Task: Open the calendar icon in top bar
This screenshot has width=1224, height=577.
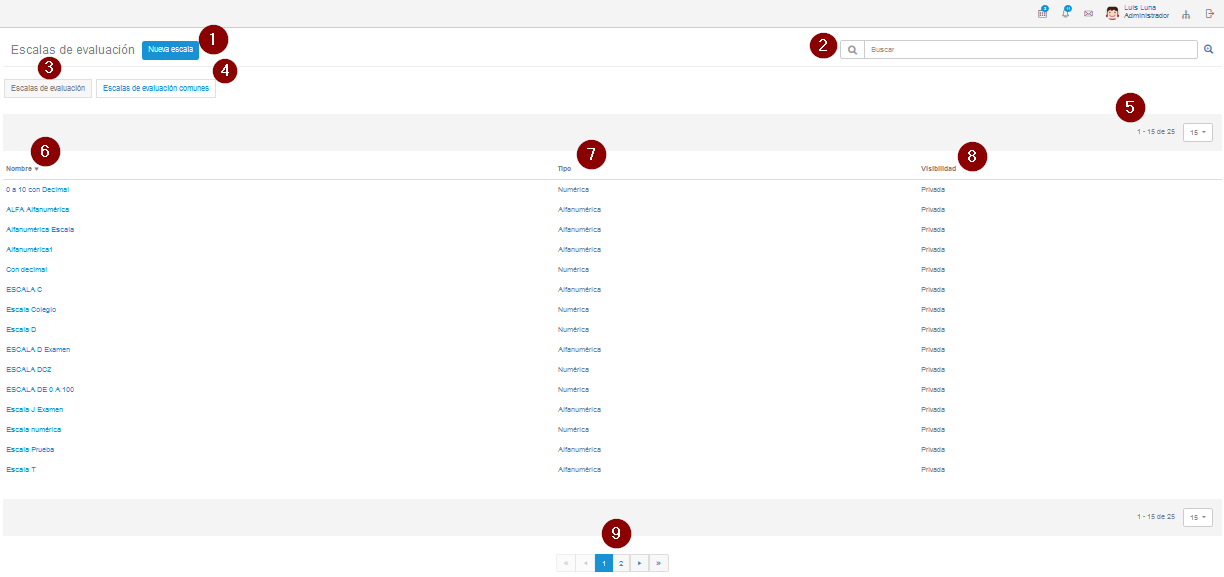Action: (x=1042, y=13)
